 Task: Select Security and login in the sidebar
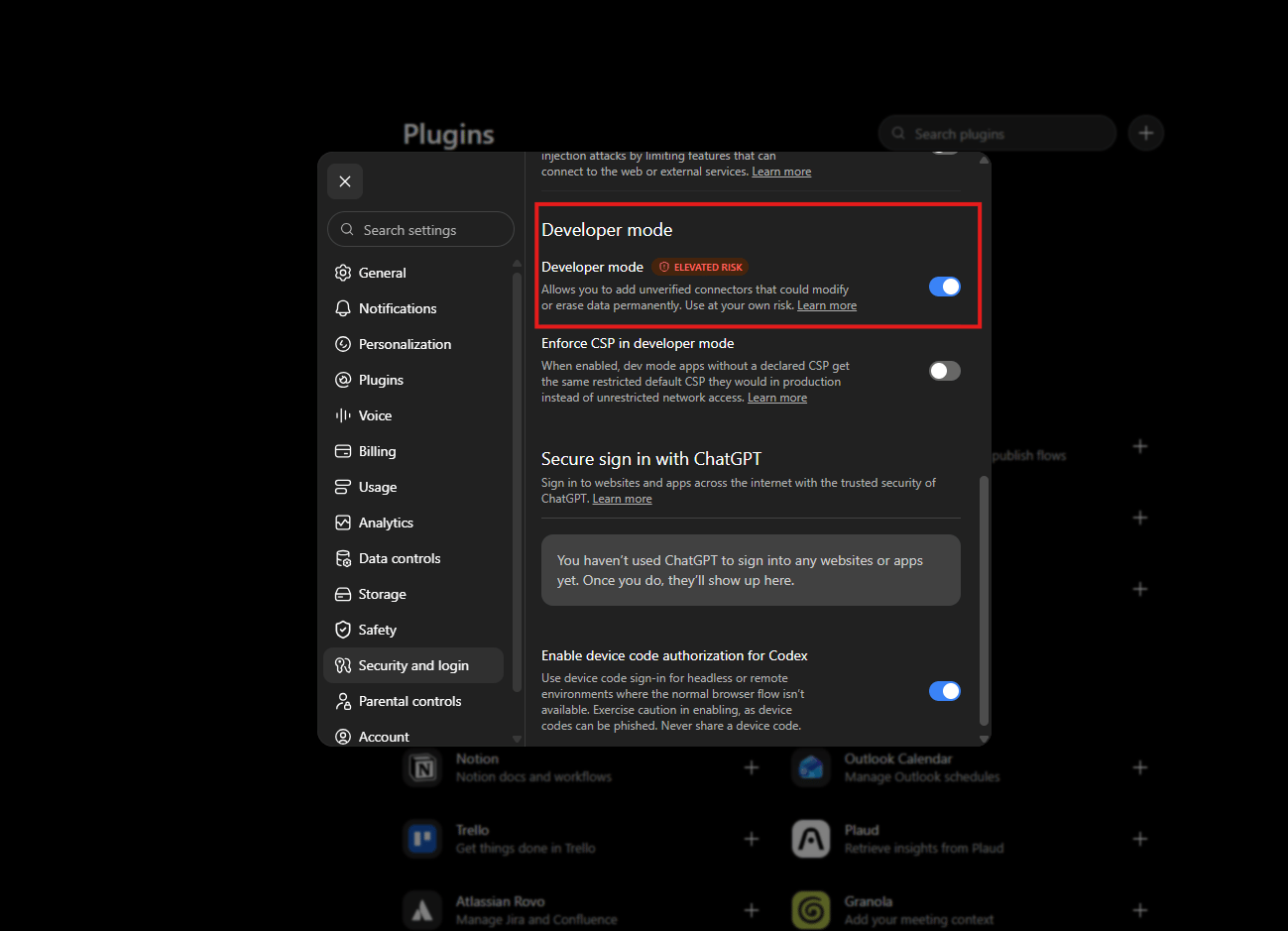413,665
